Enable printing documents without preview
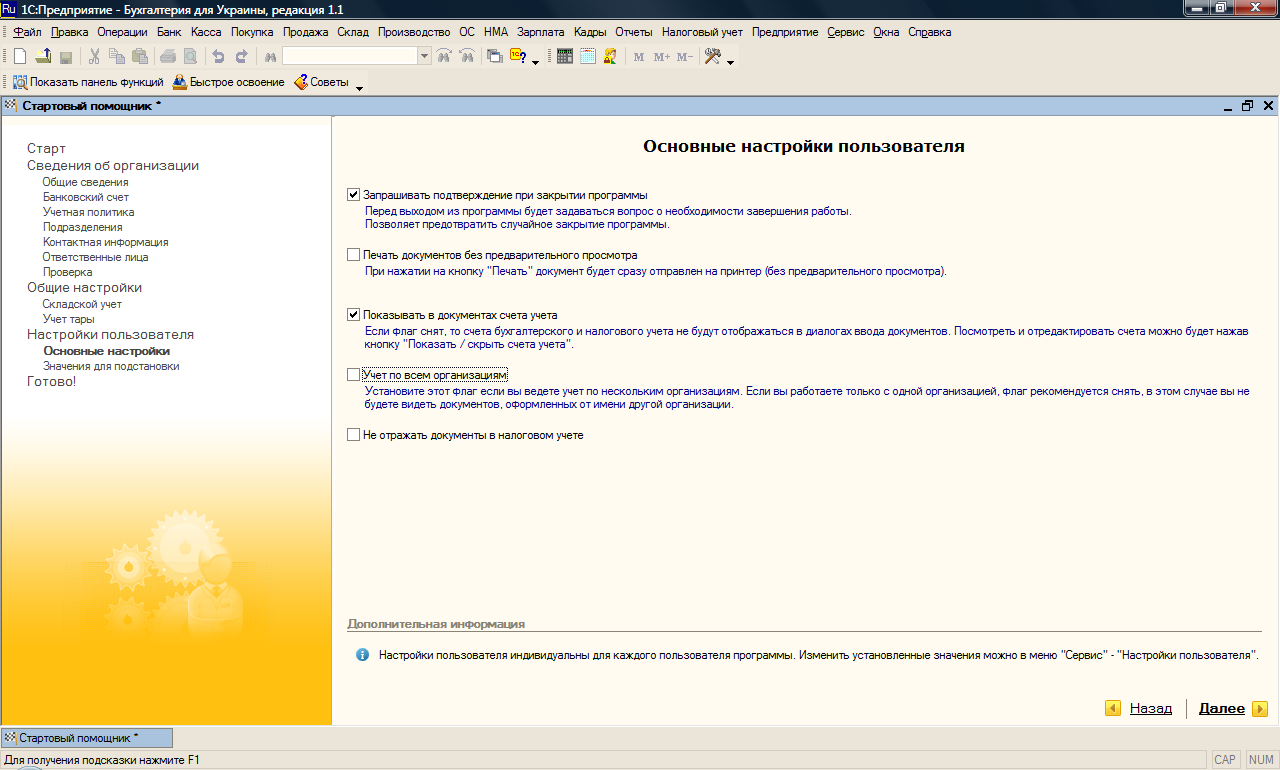Viewport: 1280px width, 770px height. (353, 255)
